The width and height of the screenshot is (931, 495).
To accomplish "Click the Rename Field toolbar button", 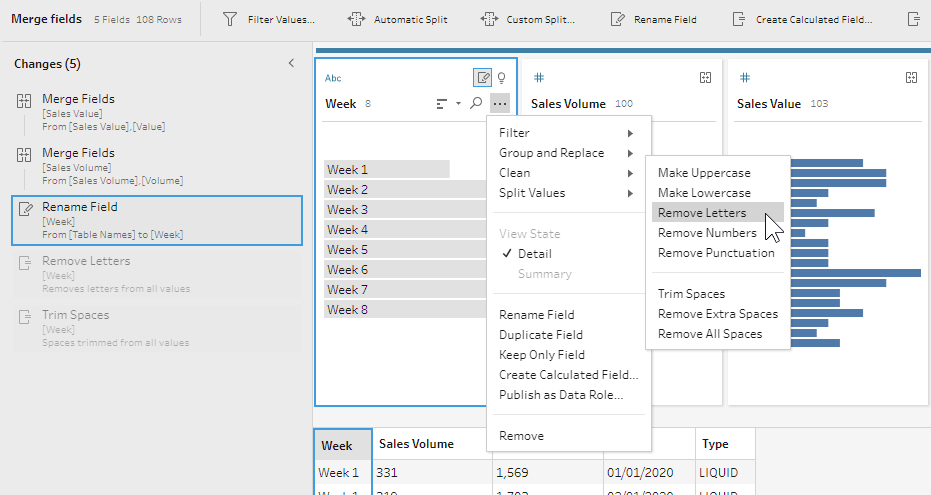I will tap(654, 20).
